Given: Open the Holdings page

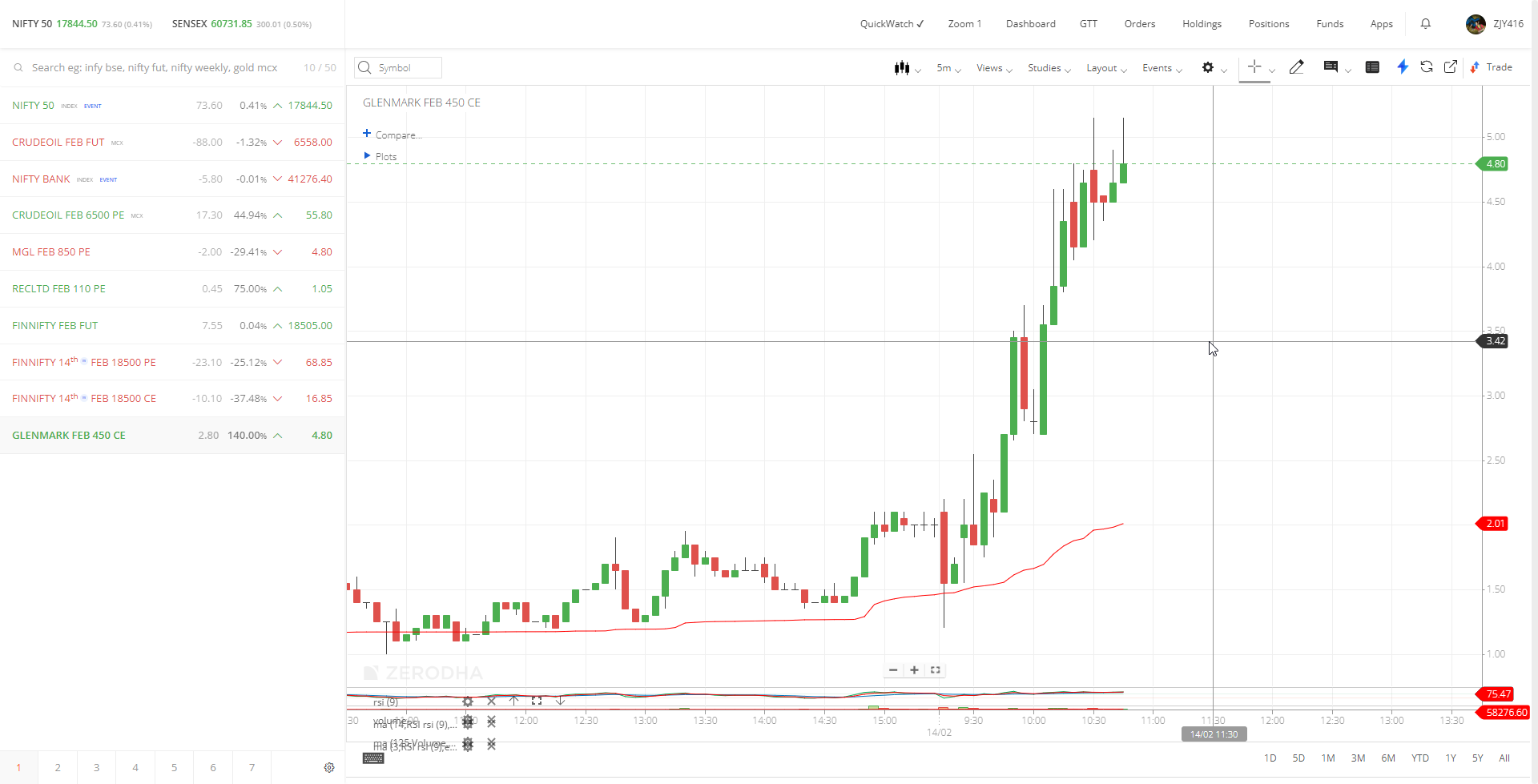Looking at the screenshot, I should [1202, 24].
